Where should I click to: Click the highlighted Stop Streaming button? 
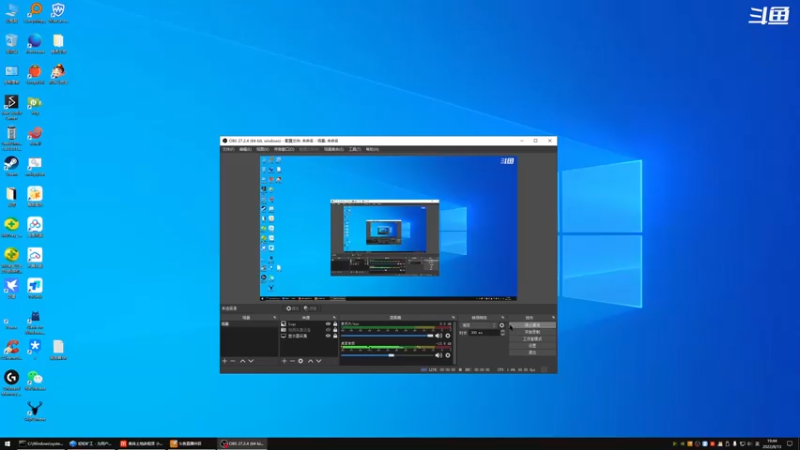[x=532, y=325]
